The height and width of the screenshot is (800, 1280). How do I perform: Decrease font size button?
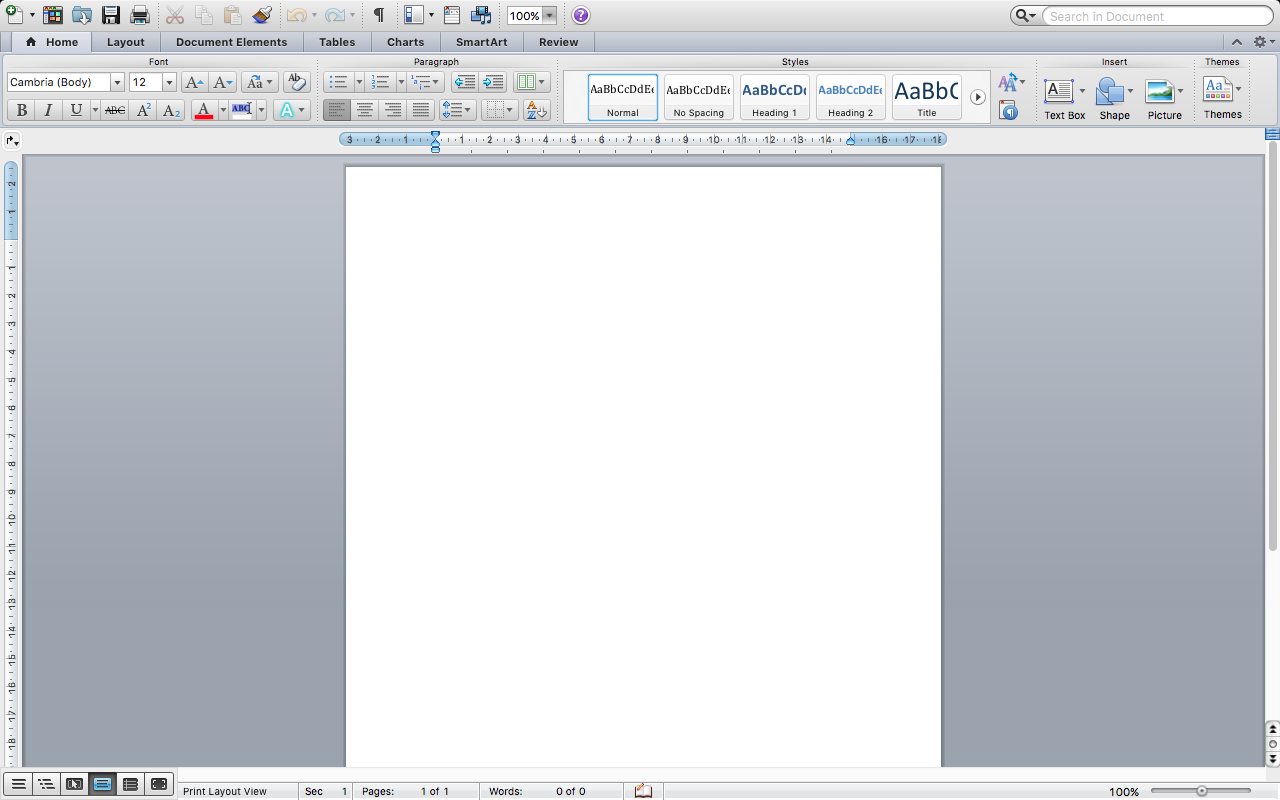coord(223,82)
